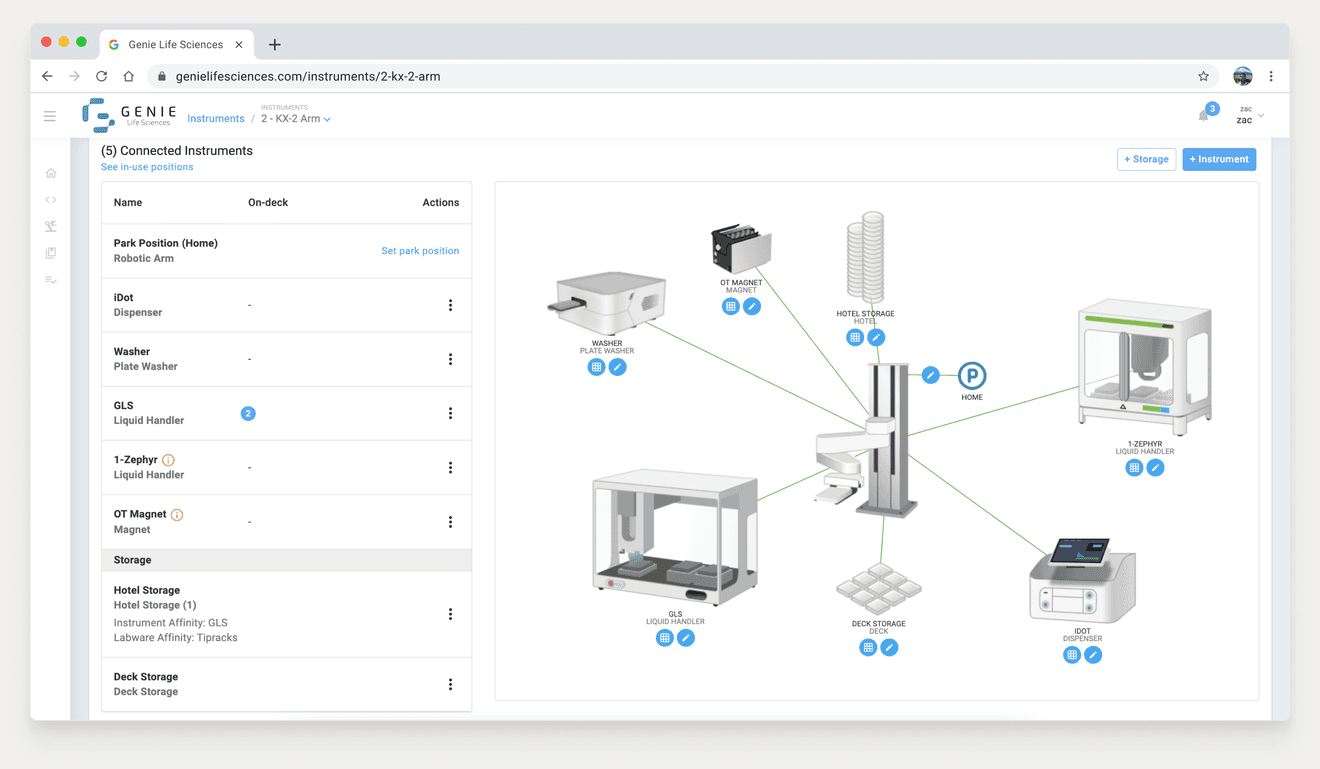Open the code brackets sidebar icon
1320x769 pixels.
pyautogui.click(x=51, y=200)
